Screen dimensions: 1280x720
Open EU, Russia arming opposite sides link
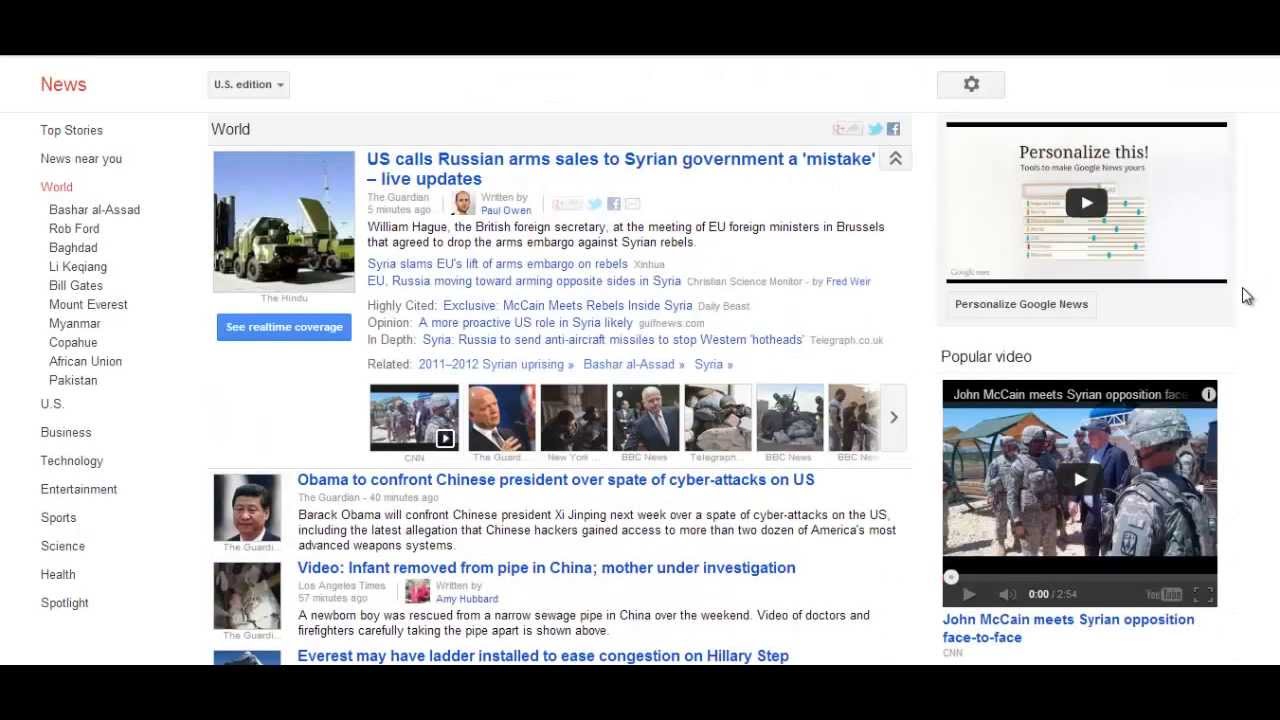click(524, 282)
